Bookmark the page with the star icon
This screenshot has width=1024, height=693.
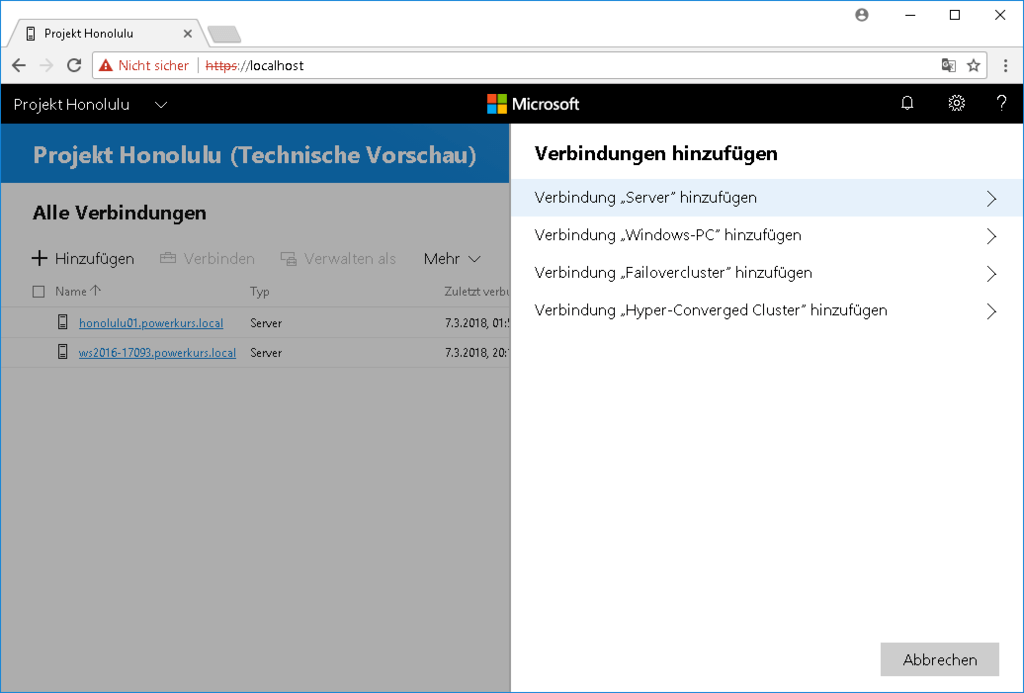pos(974,65)
